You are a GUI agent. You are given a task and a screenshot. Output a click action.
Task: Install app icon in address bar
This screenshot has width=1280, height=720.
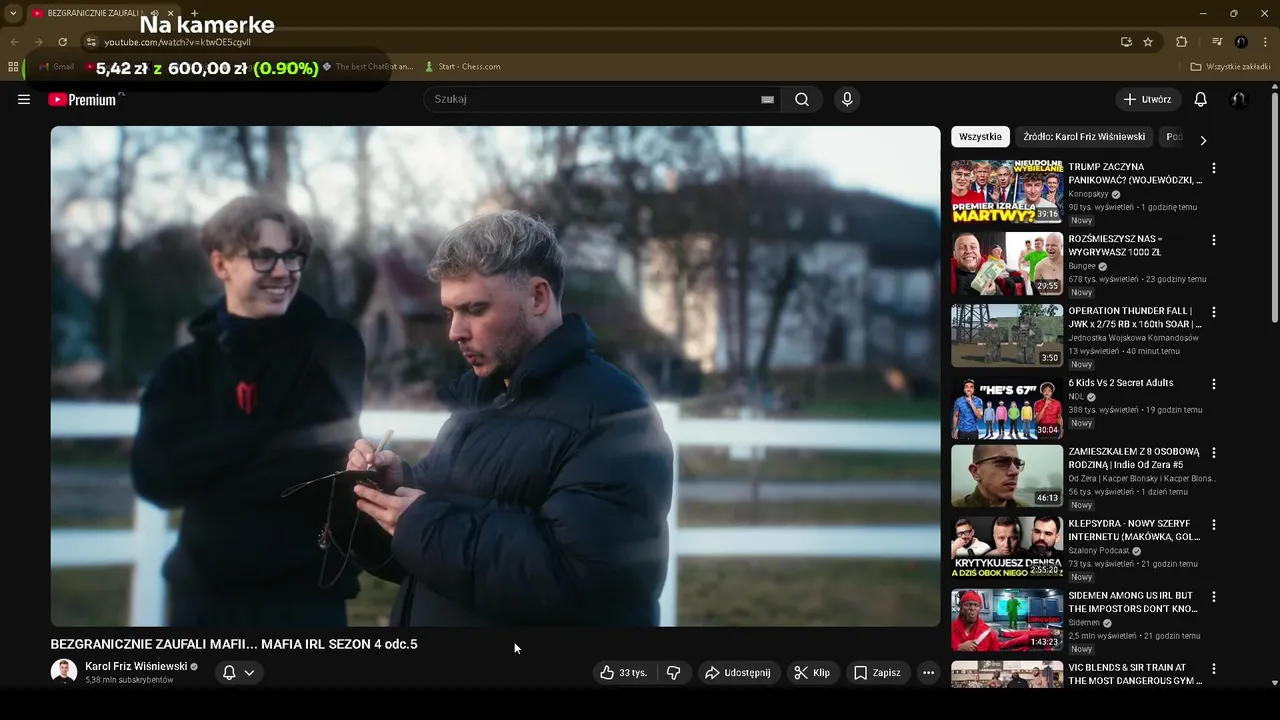point(1126,42)
